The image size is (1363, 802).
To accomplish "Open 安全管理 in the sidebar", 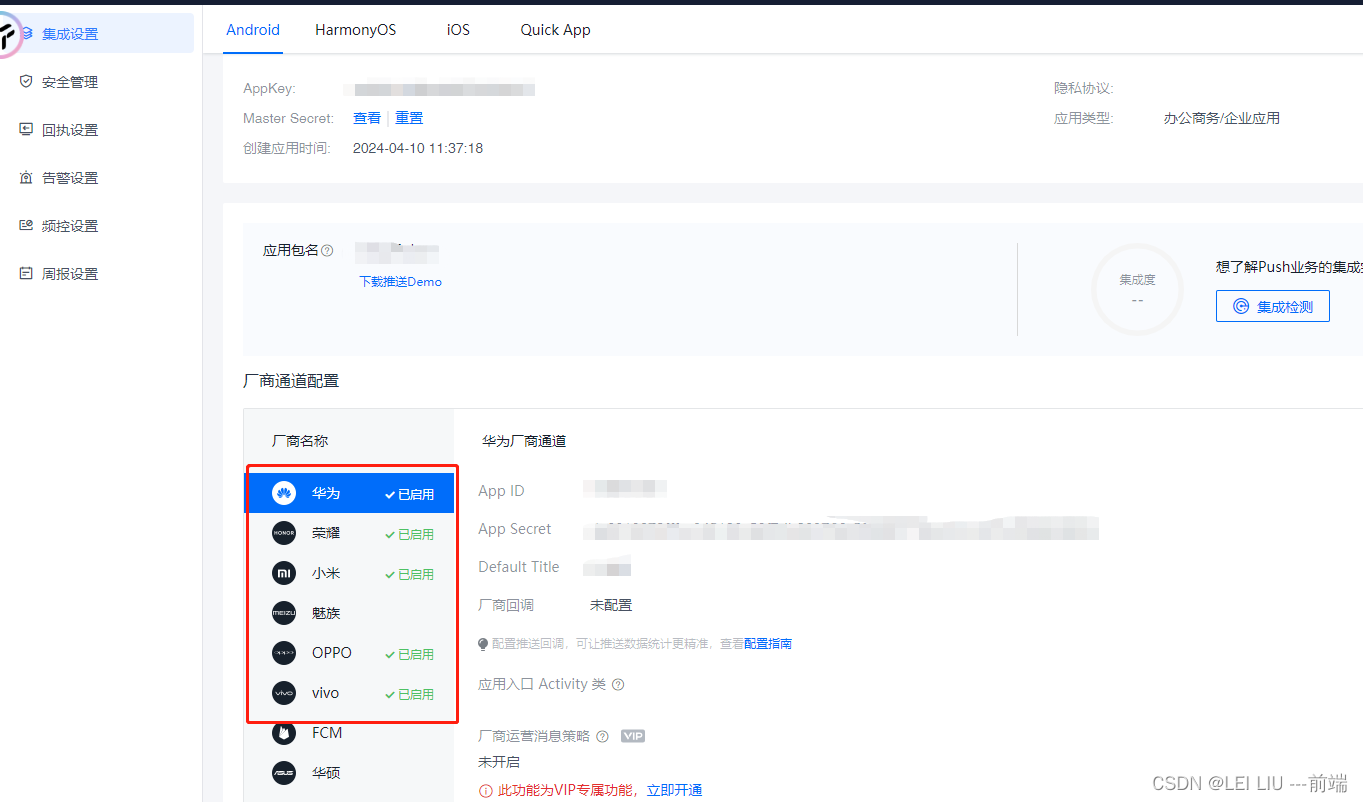I will point(70,82).
